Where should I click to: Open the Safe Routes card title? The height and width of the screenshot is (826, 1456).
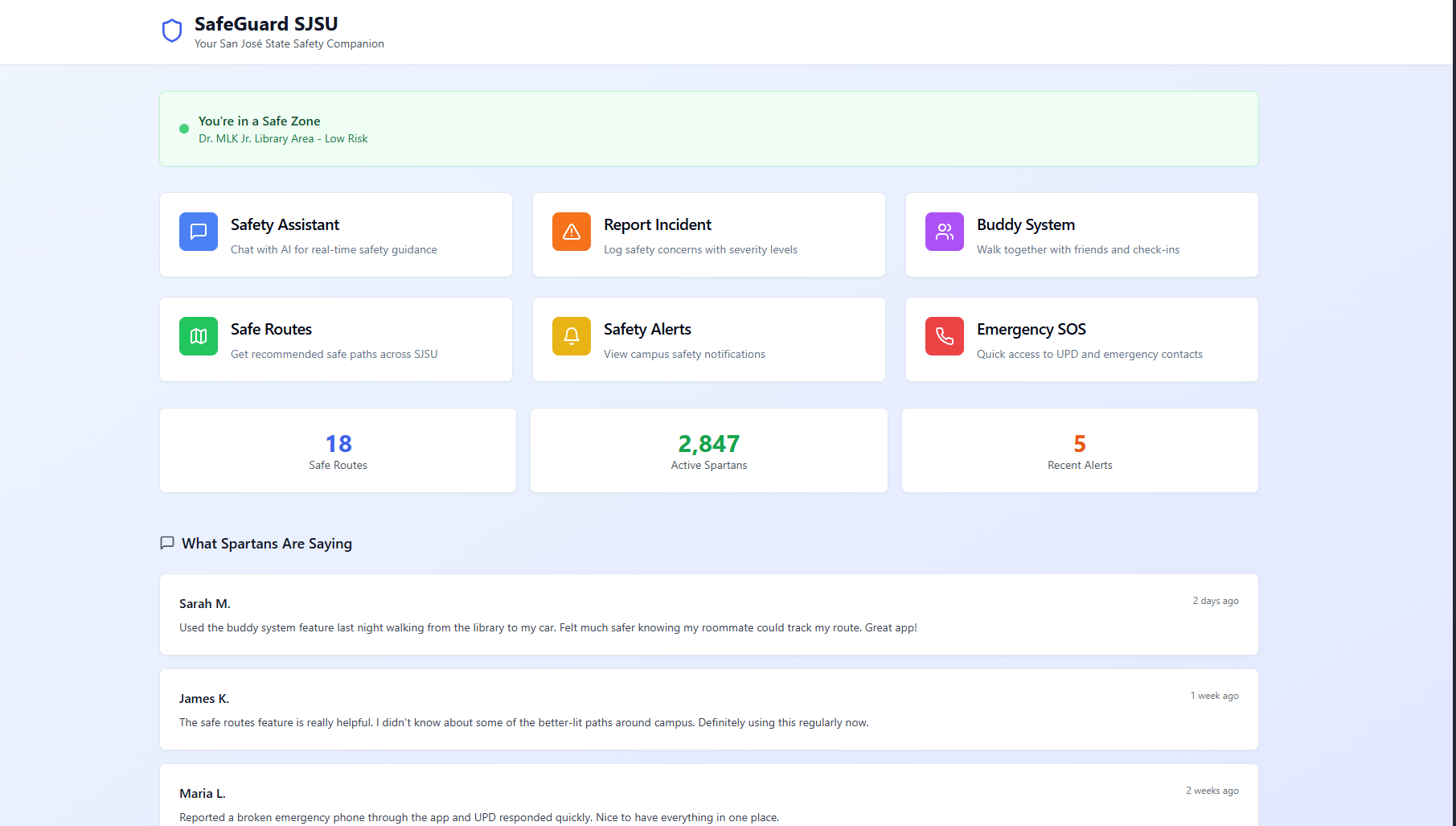[271, 329]
